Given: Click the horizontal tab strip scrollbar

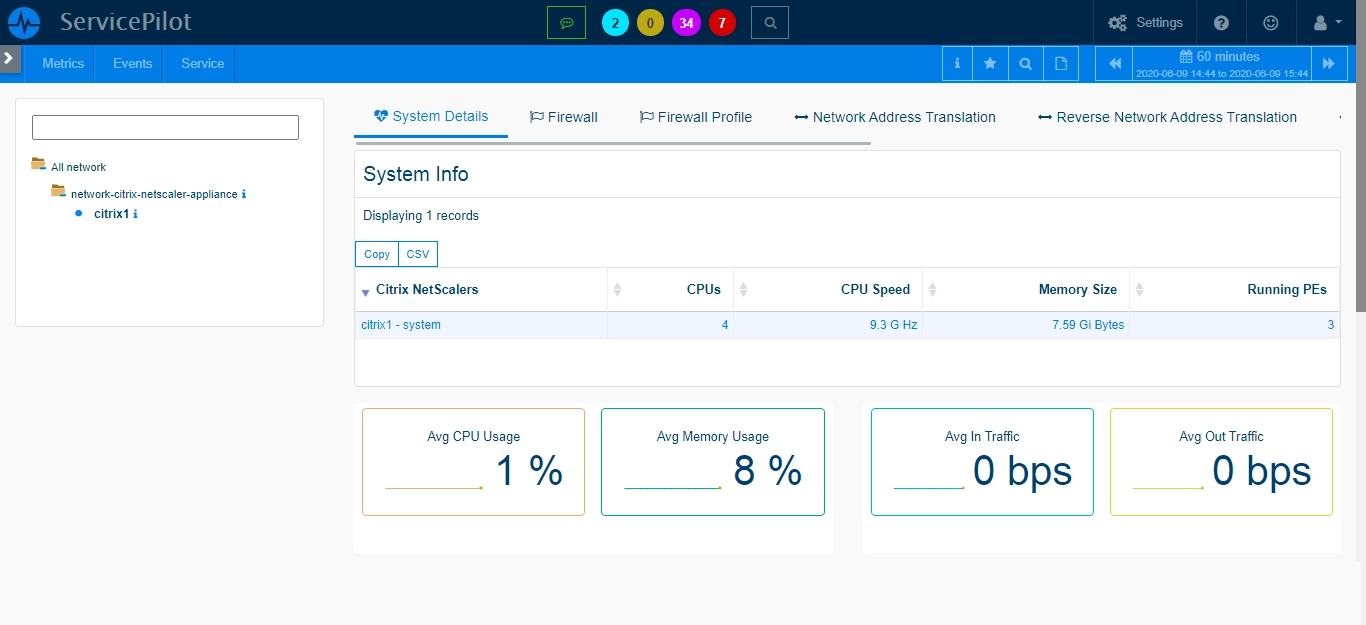Looking at the screenshot, I should pyautogui.click(x=612, y=143).
